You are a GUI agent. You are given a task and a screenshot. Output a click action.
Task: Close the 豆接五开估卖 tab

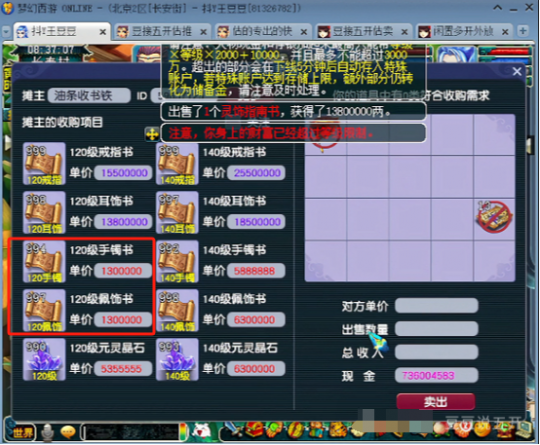pos(404,32)
